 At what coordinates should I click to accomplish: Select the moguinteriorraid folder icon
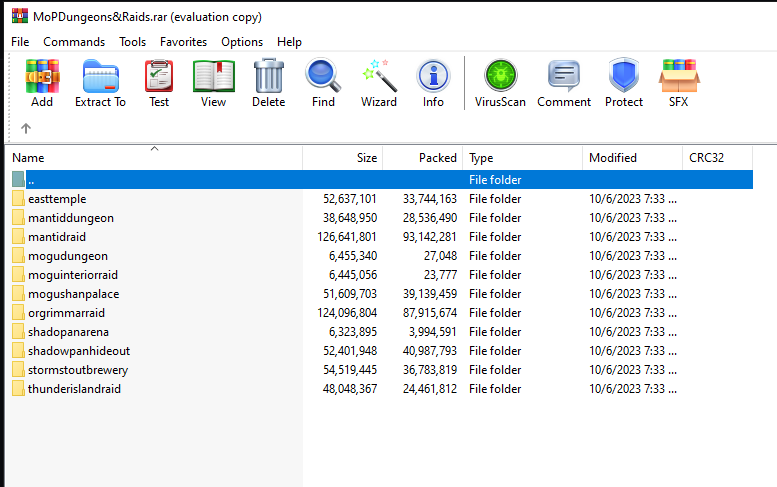pos(18,274)
